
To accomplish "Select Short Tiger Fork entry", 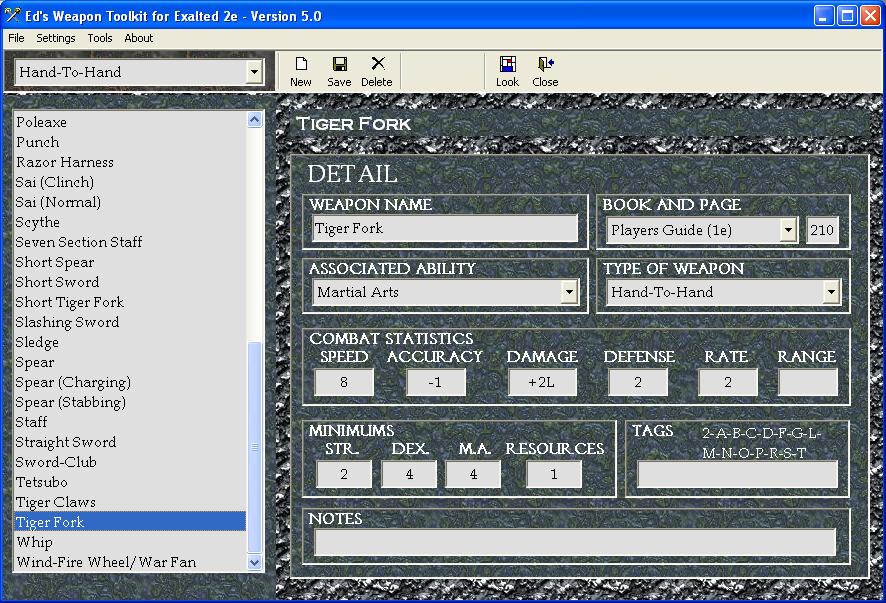I will click(x=130, y=302).
